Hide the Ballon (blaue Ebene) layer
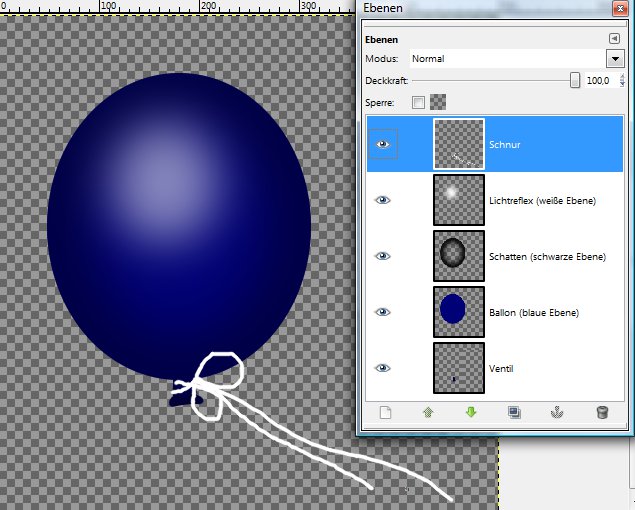Screen dimensions: 635x510 pos(382,312)
